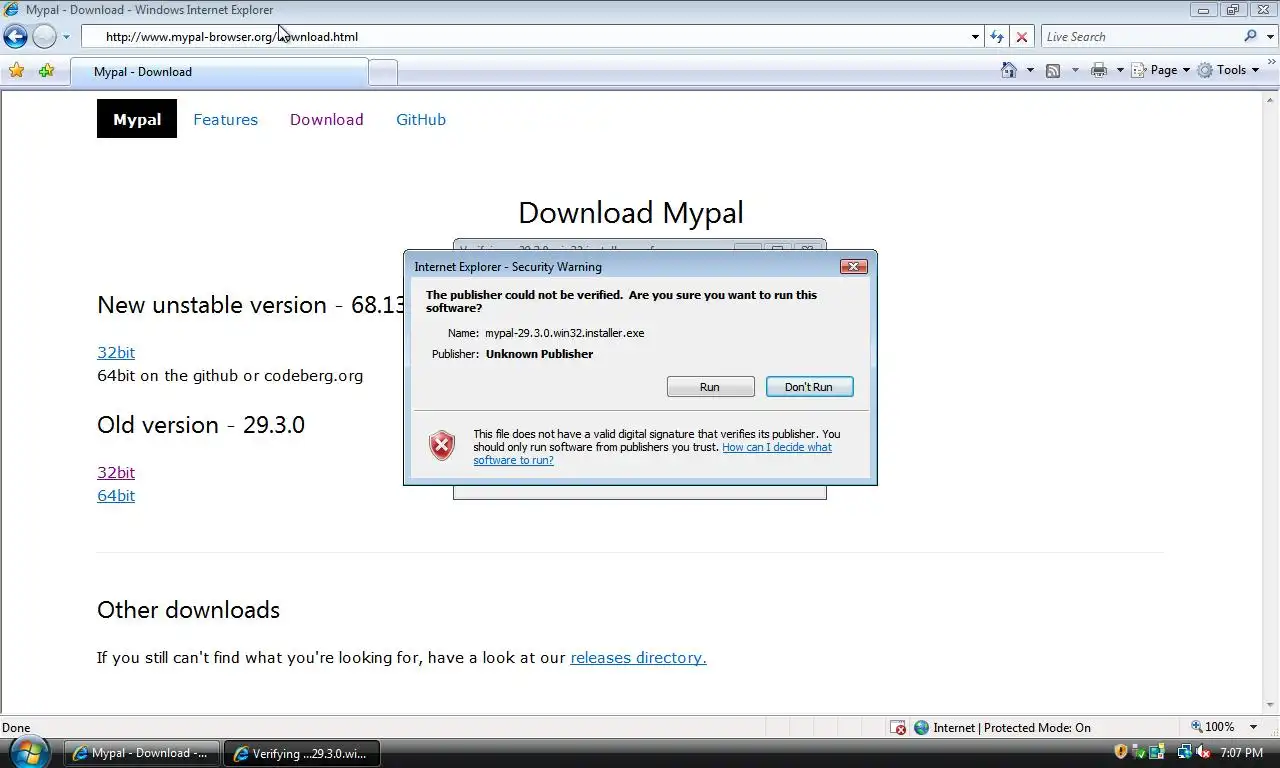Click the 64bit link under Old version
Screen dimensions: 1280x768
click(x=116, y=495)
